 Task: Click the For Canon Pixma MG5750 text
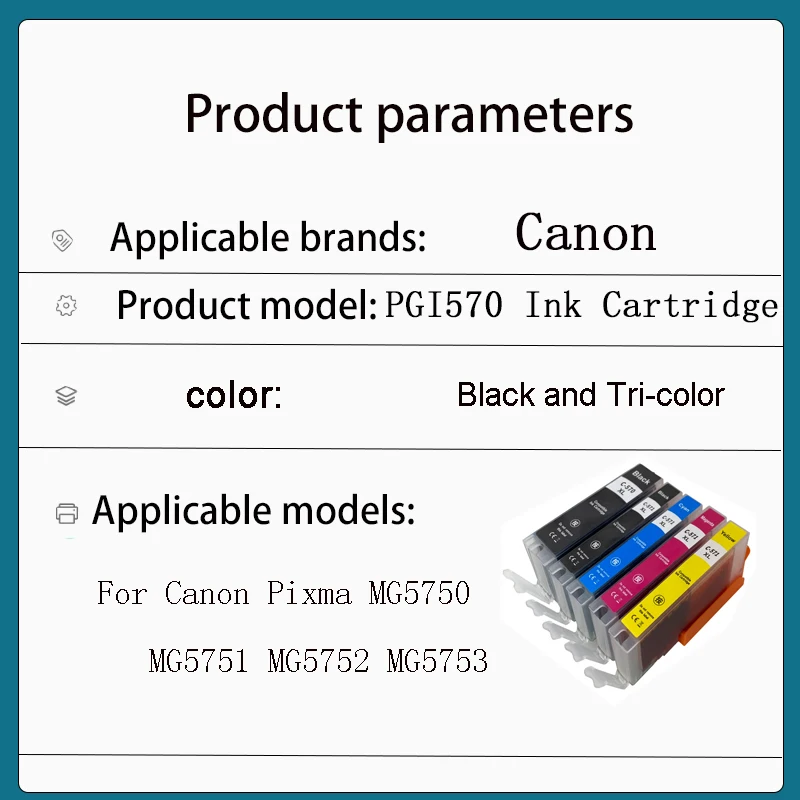point(283,593)
